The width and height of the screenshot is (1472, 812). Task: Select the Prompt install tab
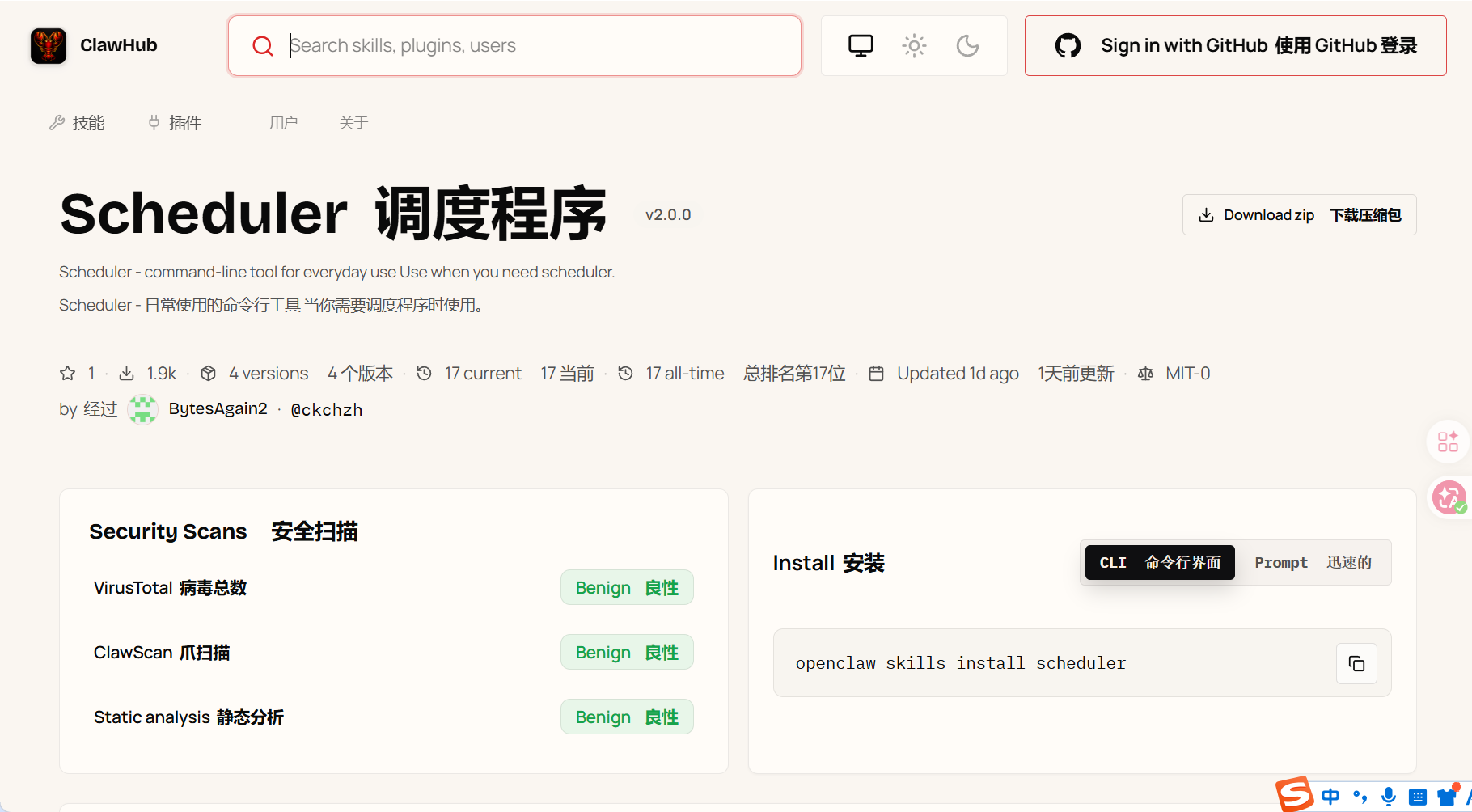[x=1313, y=563]
